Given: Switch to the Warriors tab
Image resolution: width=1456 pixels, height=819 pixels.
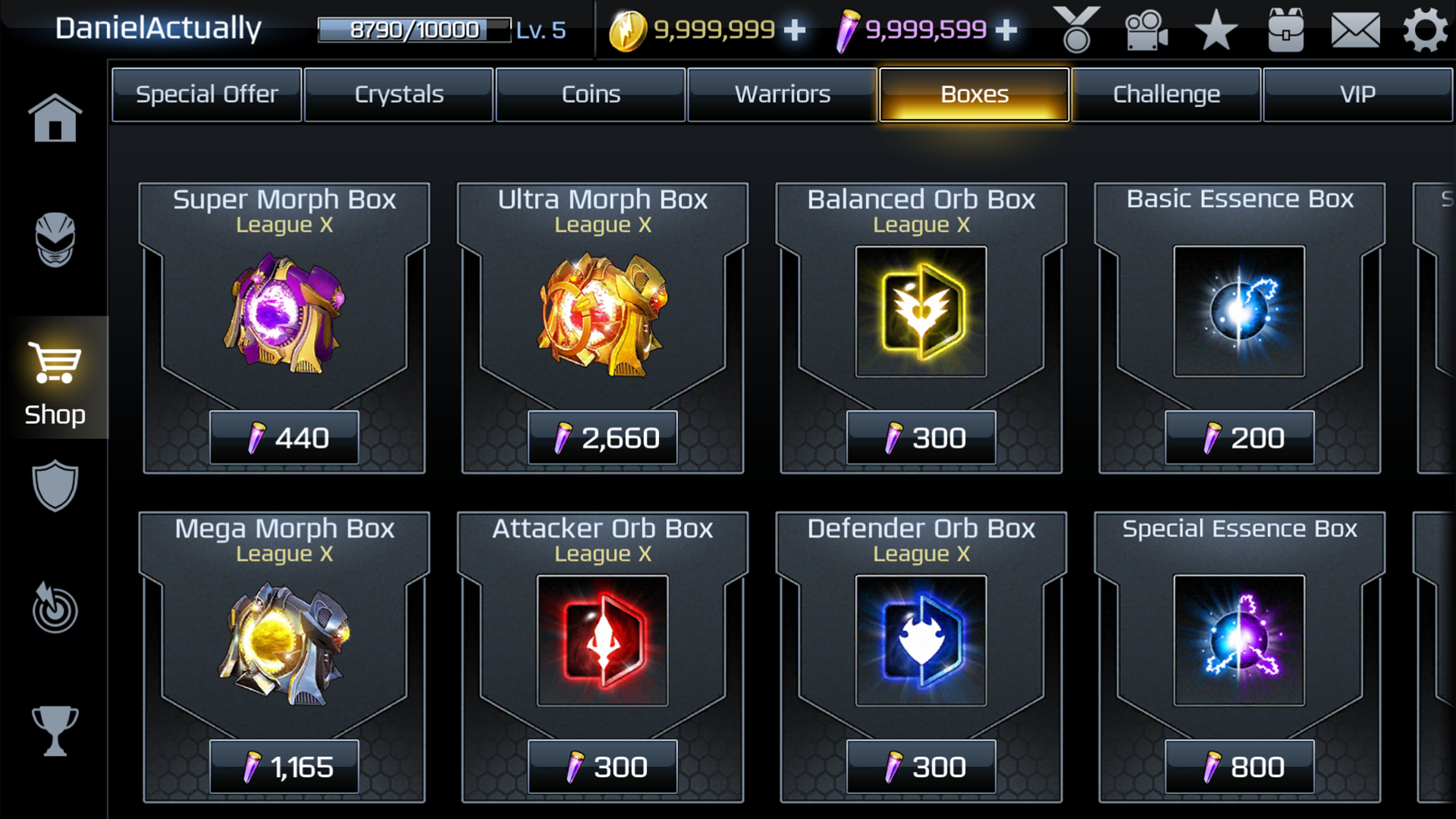Looking at the screenshot, I should tap(782, 95).
